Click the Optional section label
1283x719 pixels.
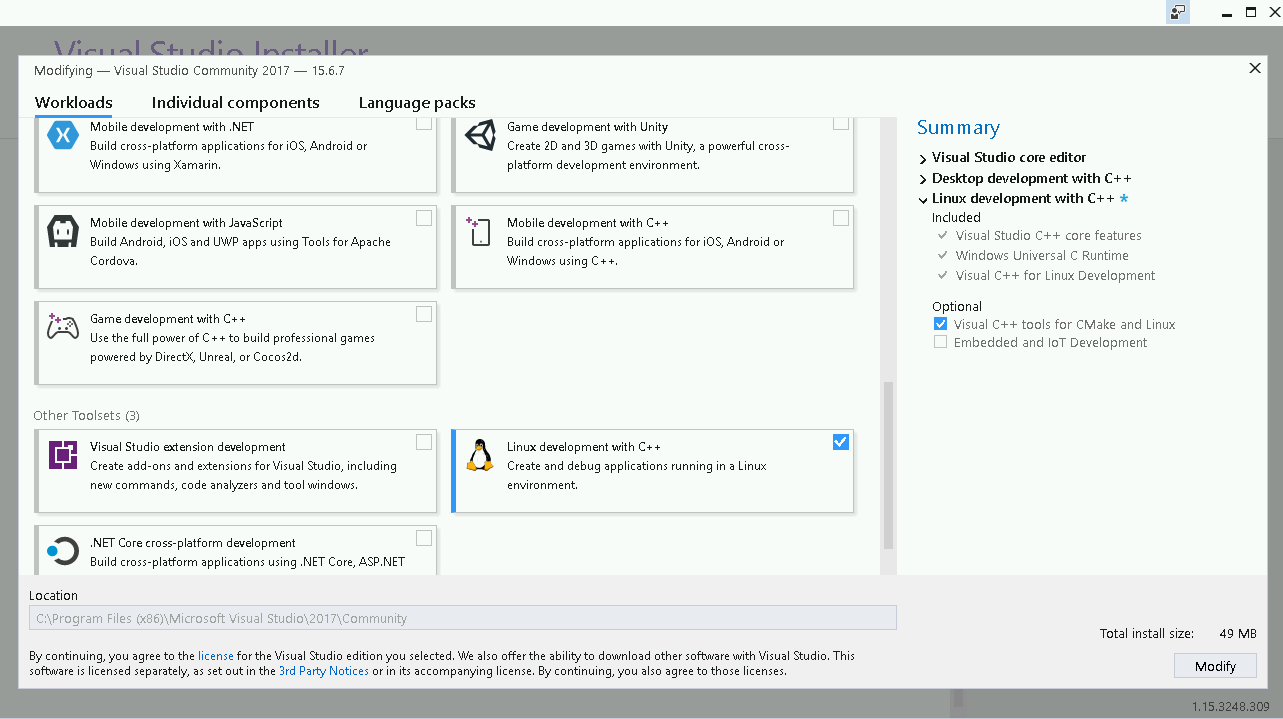click(957, 307)
